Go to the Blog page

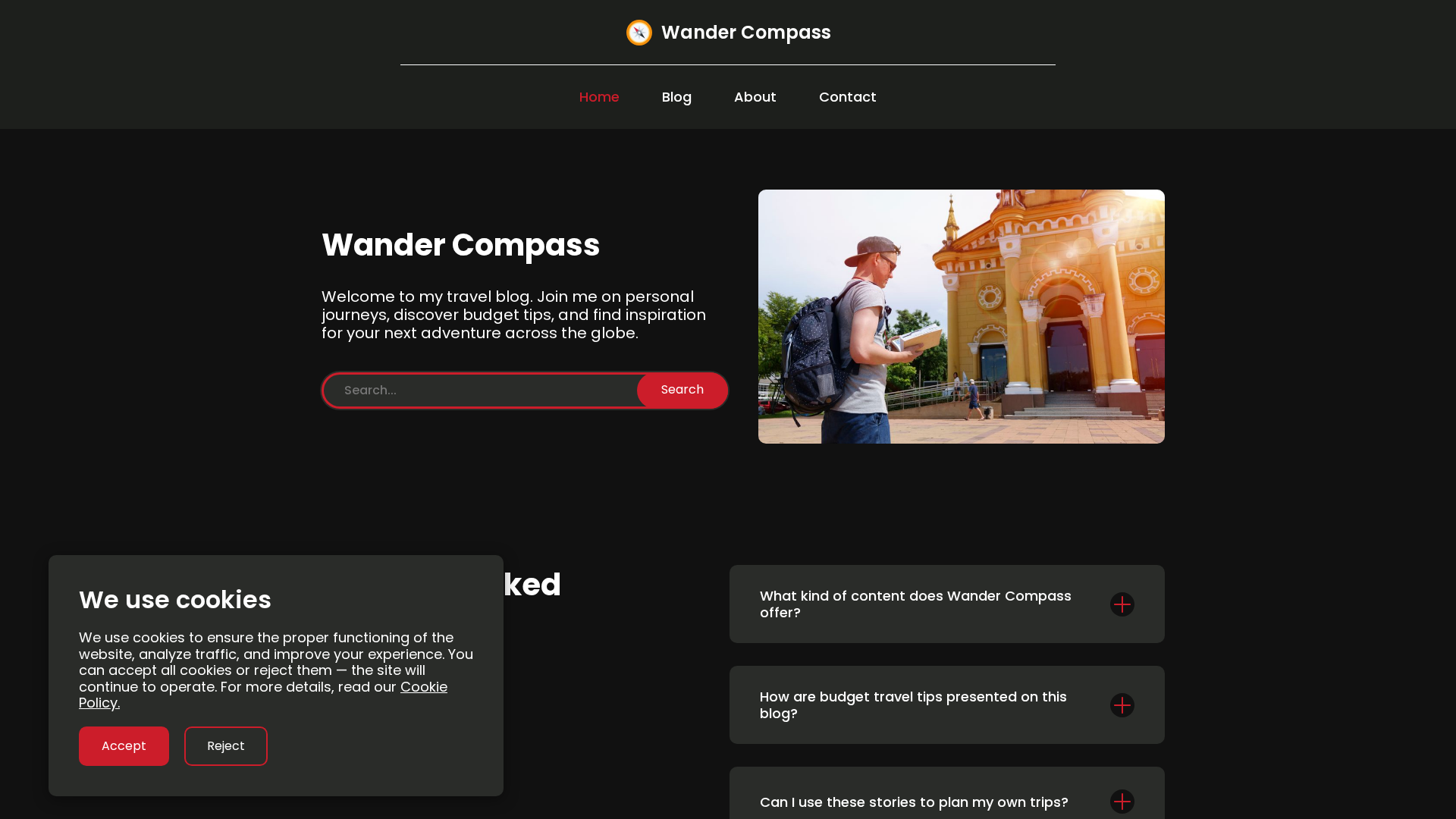coord(676,97)
